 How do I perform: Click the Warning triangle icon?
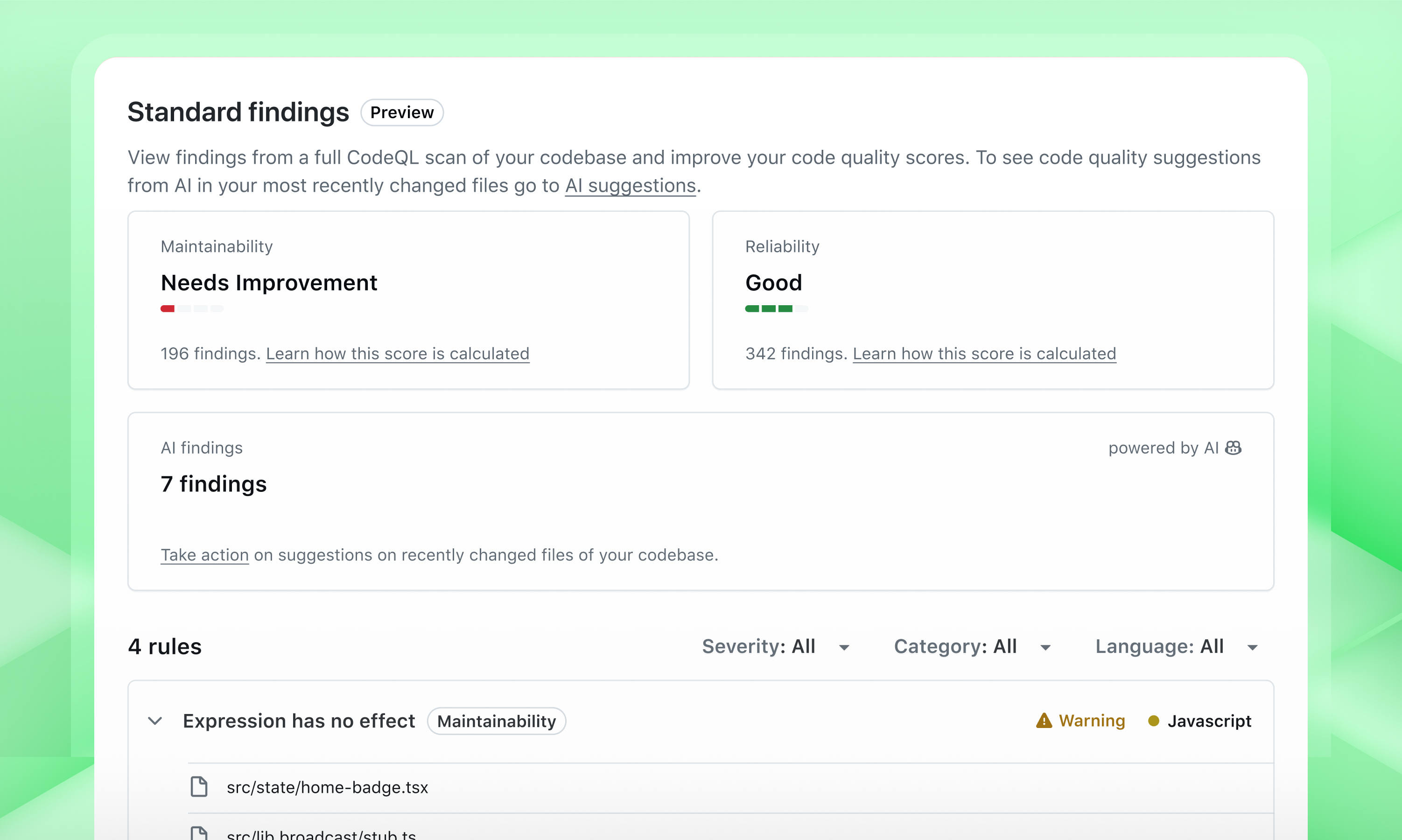click(x=1044, y=721)
